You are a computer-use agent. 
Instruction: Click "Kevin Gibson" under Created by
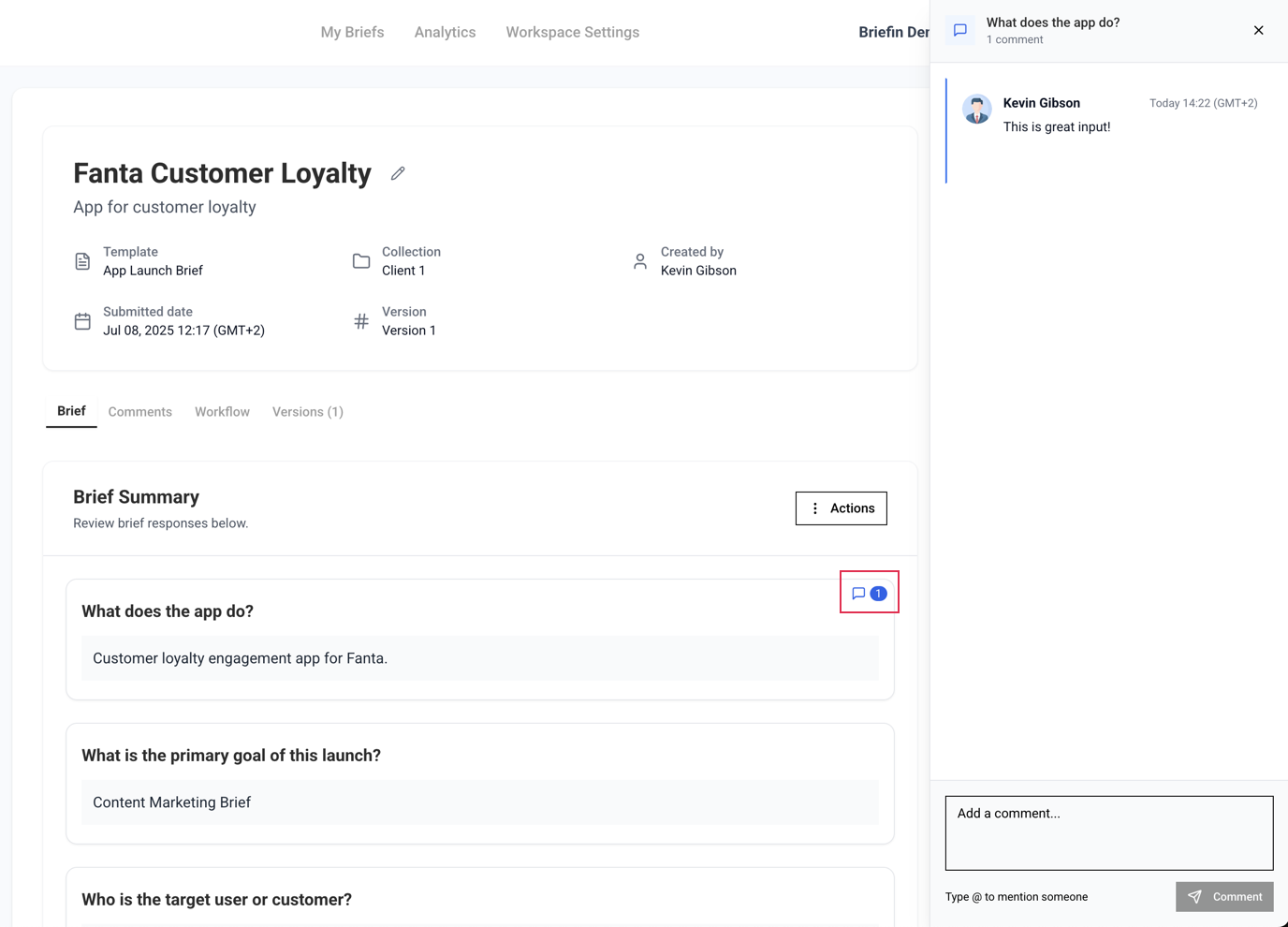tap(698, 271)
